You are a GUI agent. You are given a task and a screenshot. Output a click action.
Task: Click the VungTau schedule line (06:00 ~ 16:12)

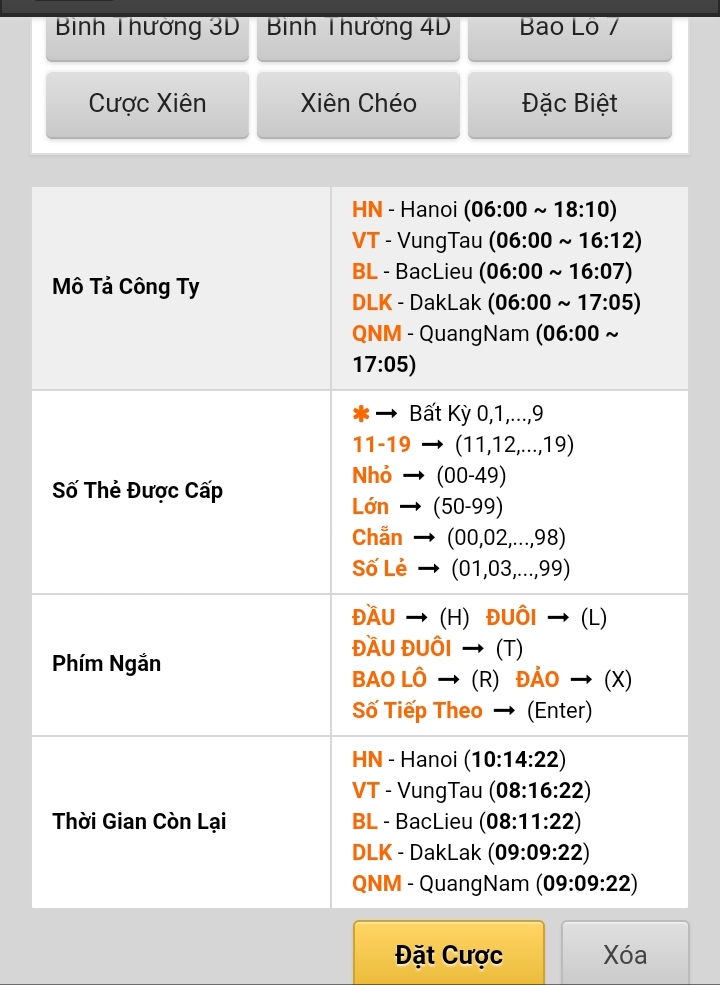(497, 241)
